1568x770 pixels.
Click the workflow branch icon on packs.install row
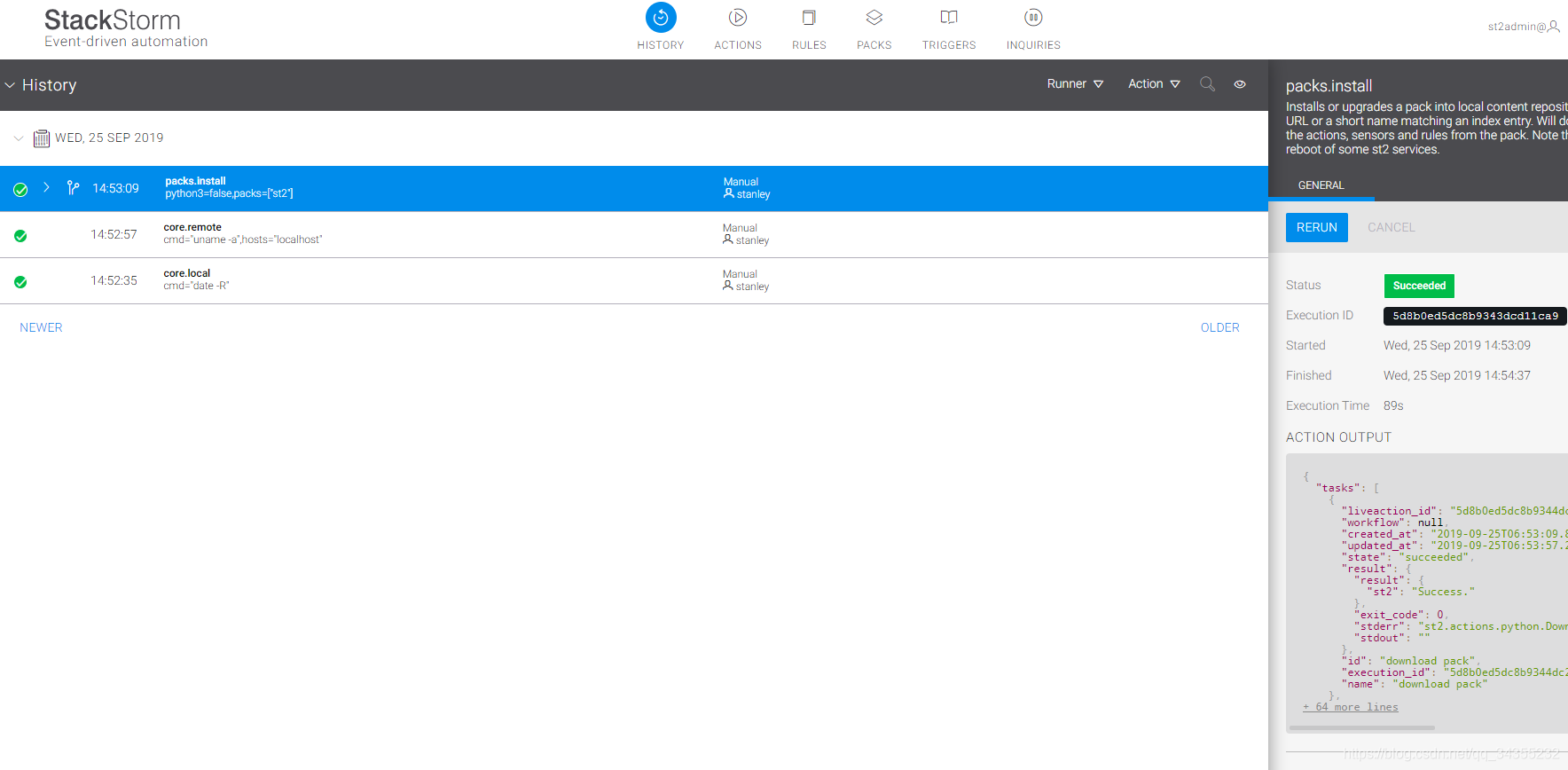coord(73,188)
